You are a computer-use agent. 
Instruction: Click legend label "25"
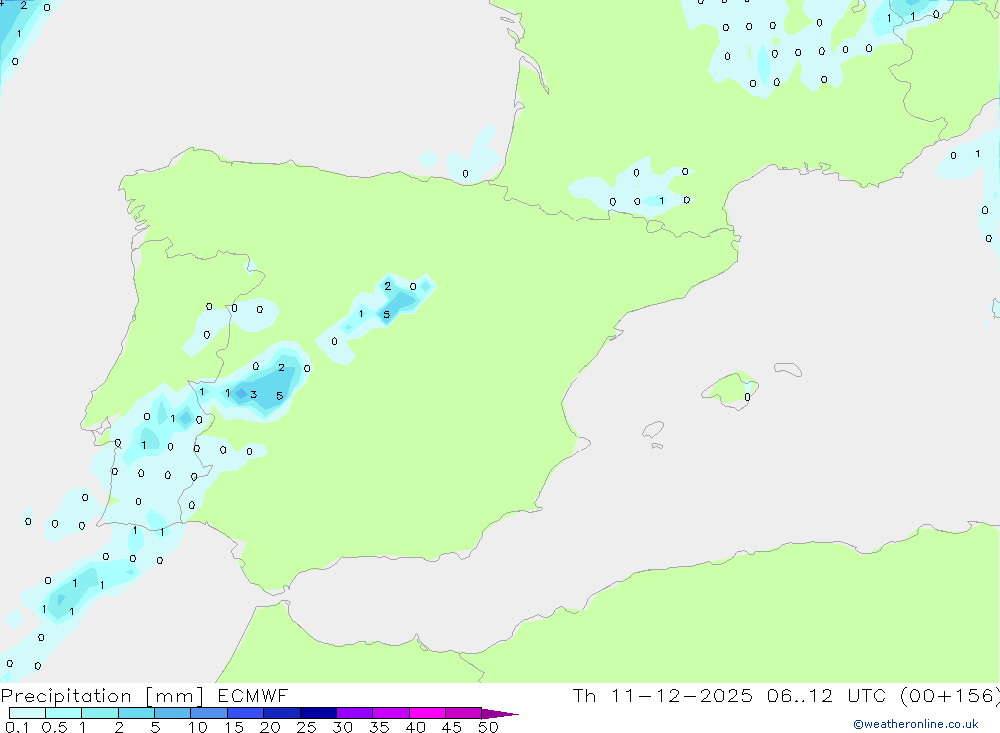click(x=307, y=727)
